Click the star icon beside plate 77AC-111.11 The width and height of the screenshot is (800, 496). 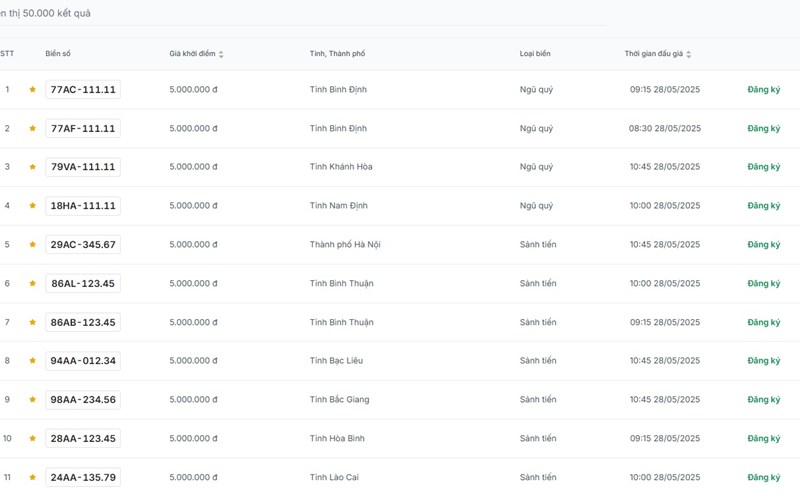click(32, 90)
